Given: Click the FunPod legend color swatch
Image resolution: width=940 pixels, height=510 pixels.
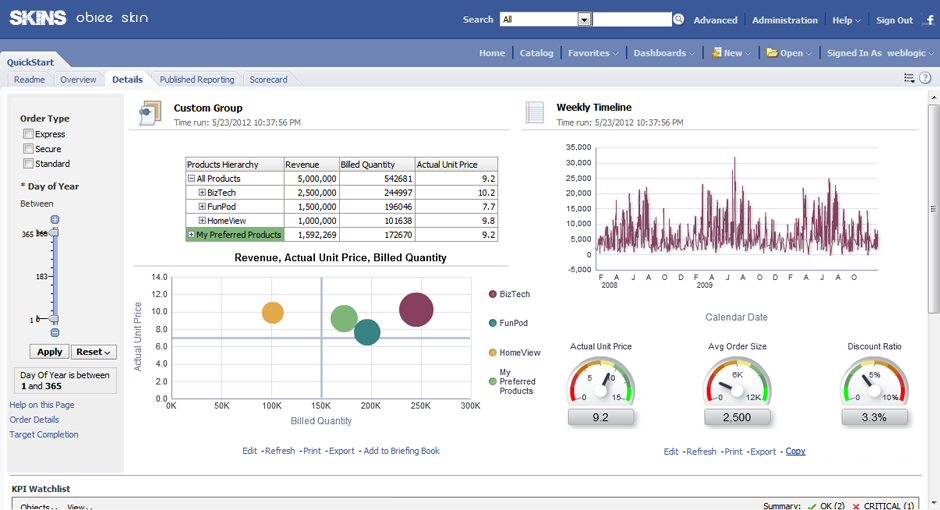Looking at the screenshot, I should coord(493,323).
